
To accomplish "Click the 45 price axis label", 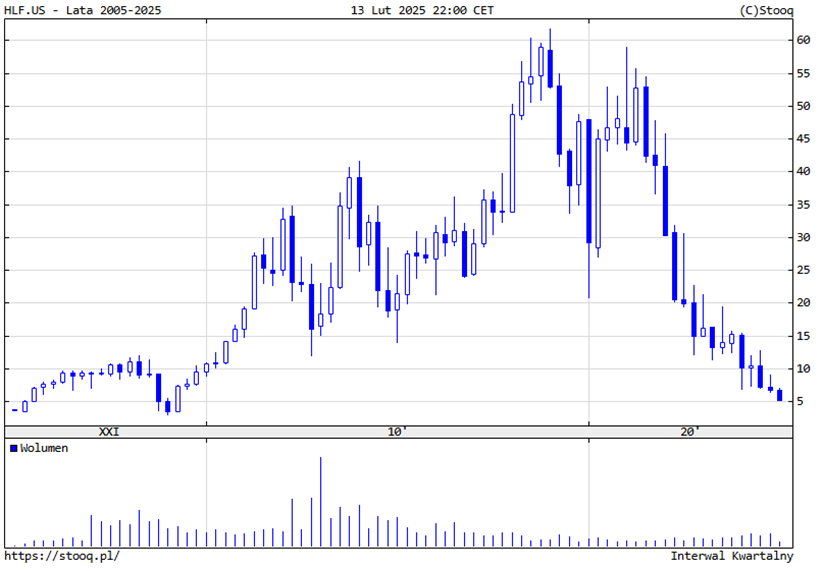I will (x=802, y=139).
